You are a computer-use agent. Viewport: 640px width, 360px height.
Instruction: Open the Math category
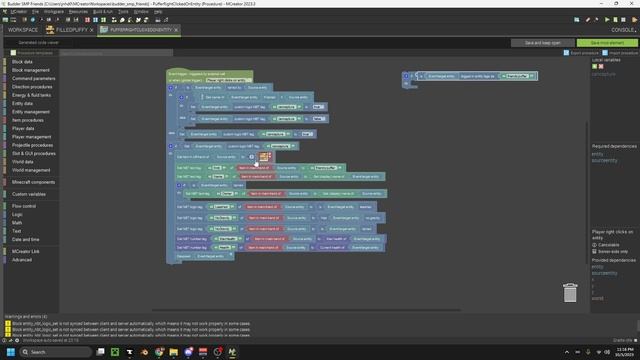[x=17, y=223]
